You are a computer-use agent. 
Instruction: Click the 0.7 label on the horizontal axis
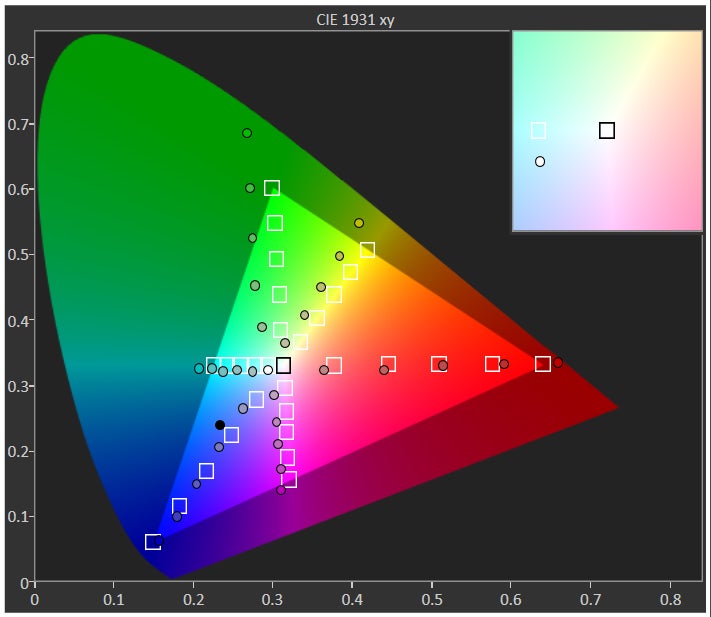(591, 599)
